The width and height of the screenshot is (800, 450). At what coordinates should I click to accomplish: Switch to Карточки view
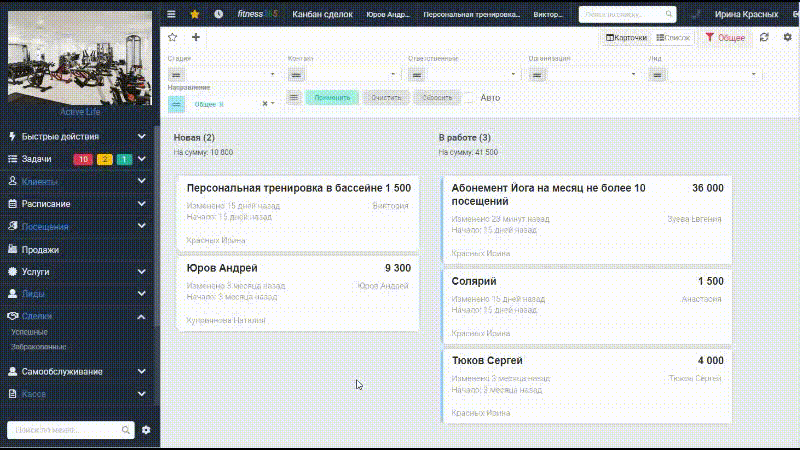626,38
